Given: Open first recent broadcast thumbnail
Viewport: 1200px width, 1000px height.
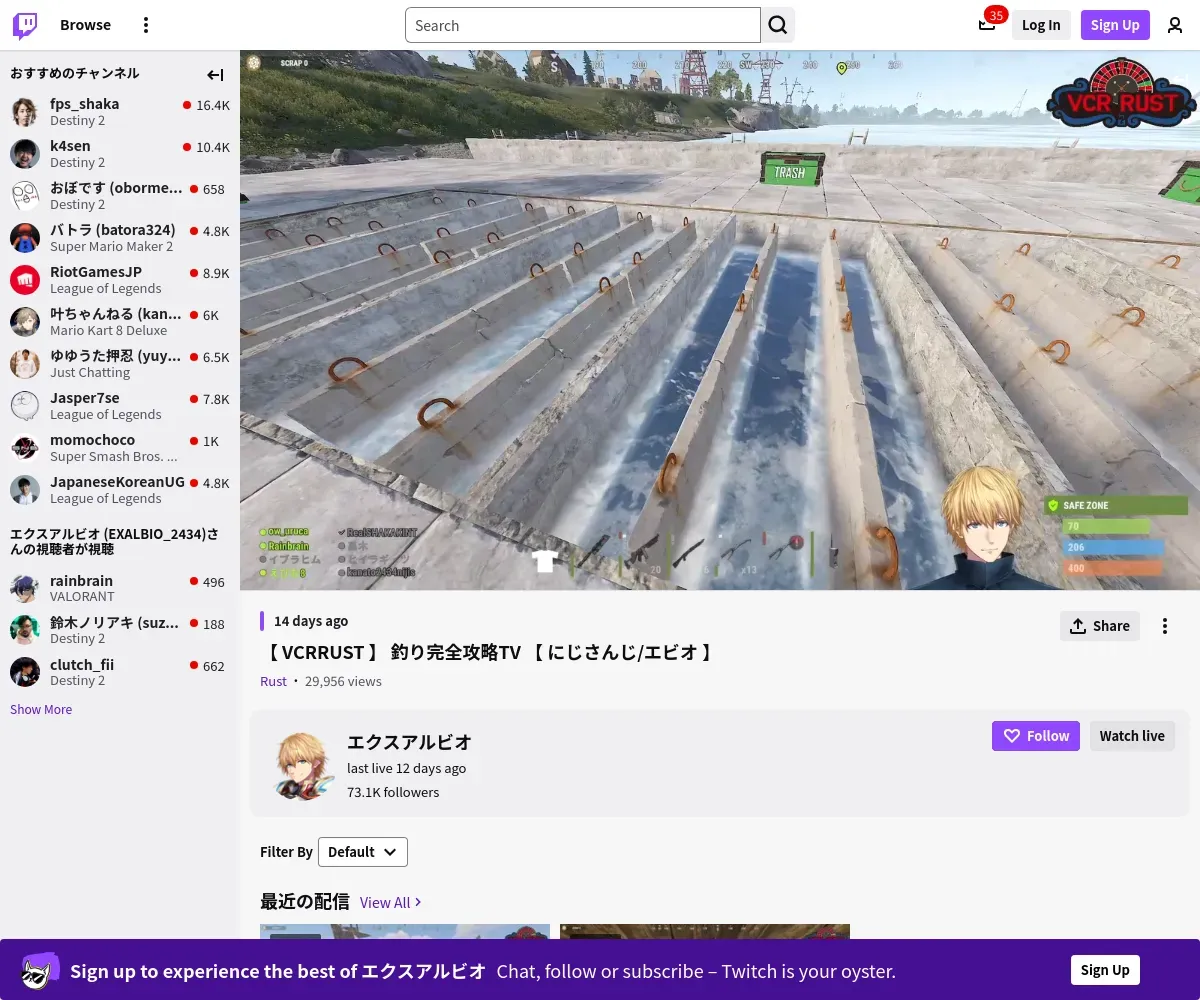Looking at the screenshot, I should point(405,931).
